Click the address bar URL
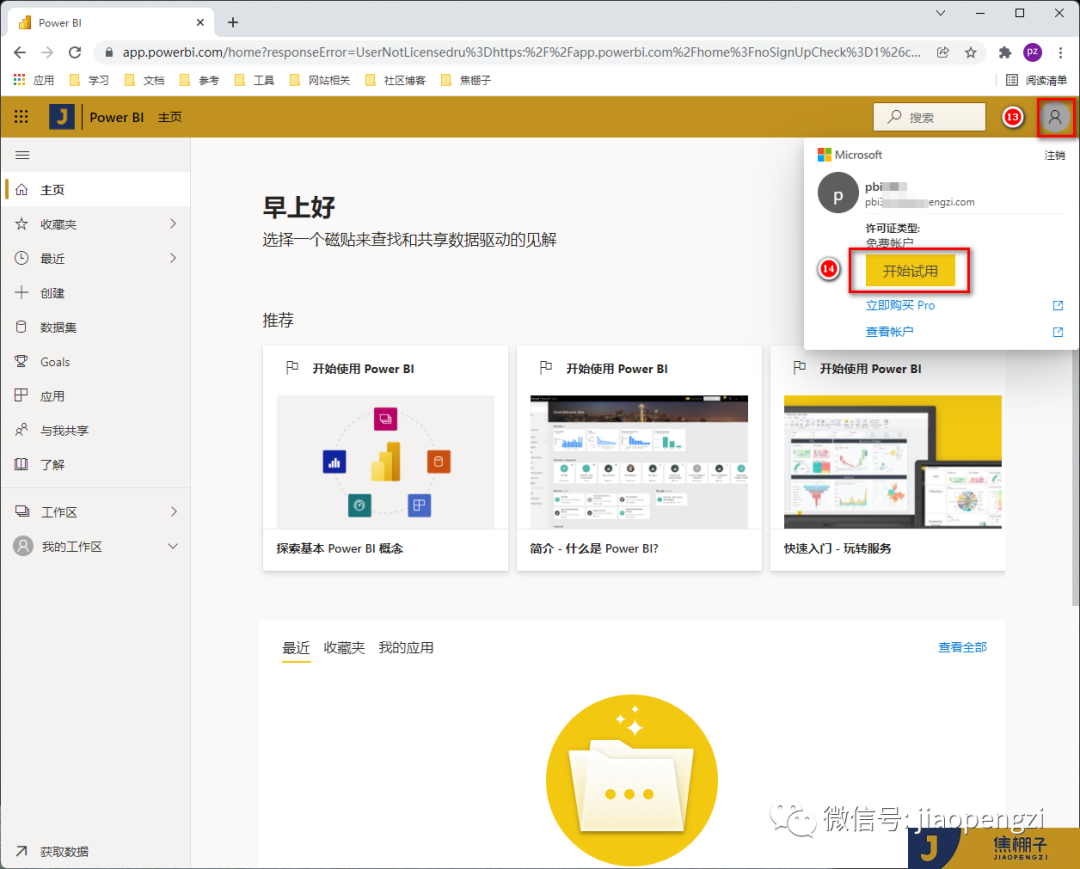This screenshot has height=869, width=1080. click(x=521, y=52)
